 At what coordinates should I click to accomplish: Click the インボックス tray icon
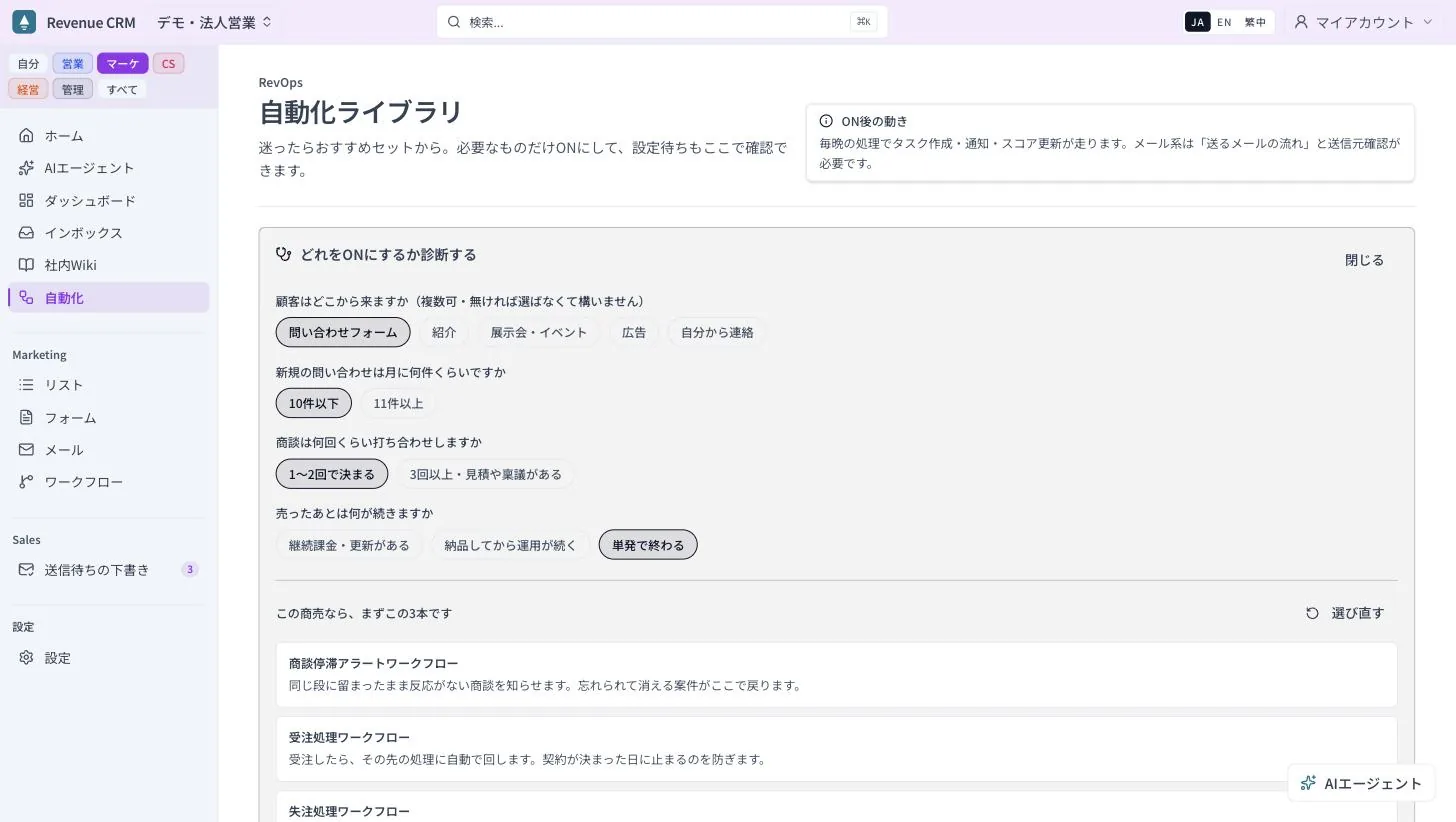pos(26,232)
